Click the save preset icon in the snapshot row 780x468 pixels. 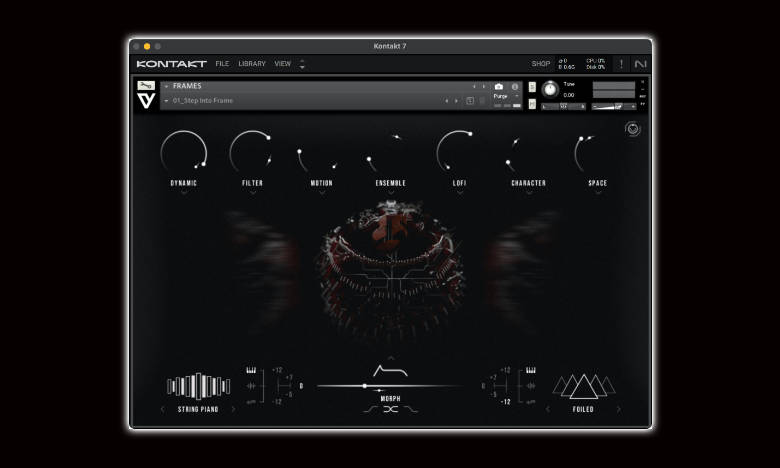pos(470,100)
